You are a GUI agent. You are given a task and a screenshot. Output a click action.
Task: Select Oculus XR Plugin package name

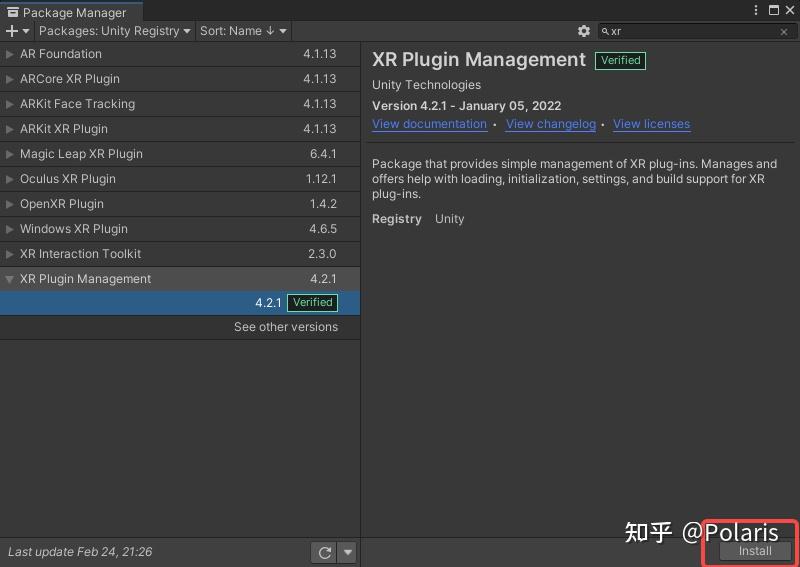[68, 179]
